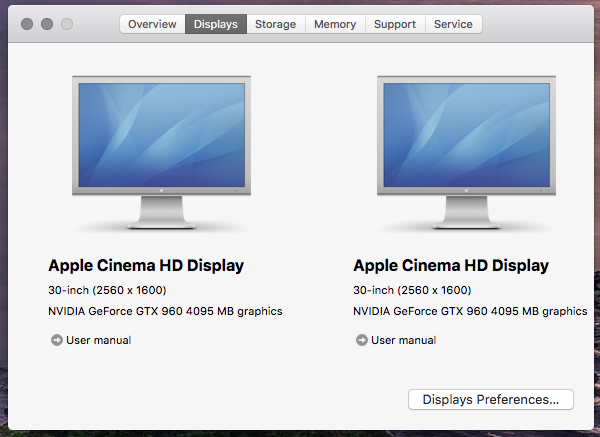This screenshot has height=437, width=600.
Task: Close the window with the close button
Action: pos(27,24)
